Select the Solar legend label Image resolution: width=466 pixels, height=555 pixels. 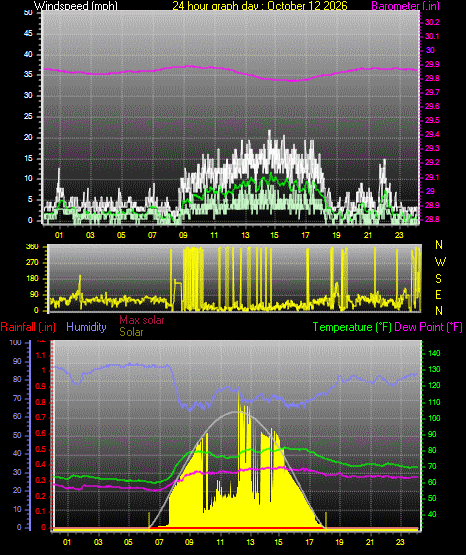131,332
